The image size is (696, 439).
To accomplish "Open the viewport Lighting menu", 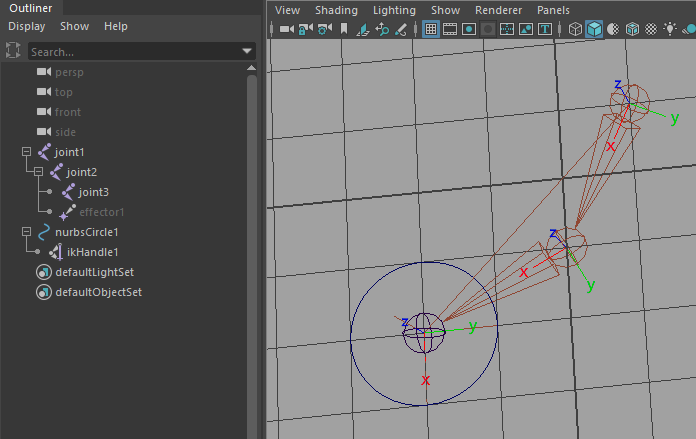I will coord(394,10).
